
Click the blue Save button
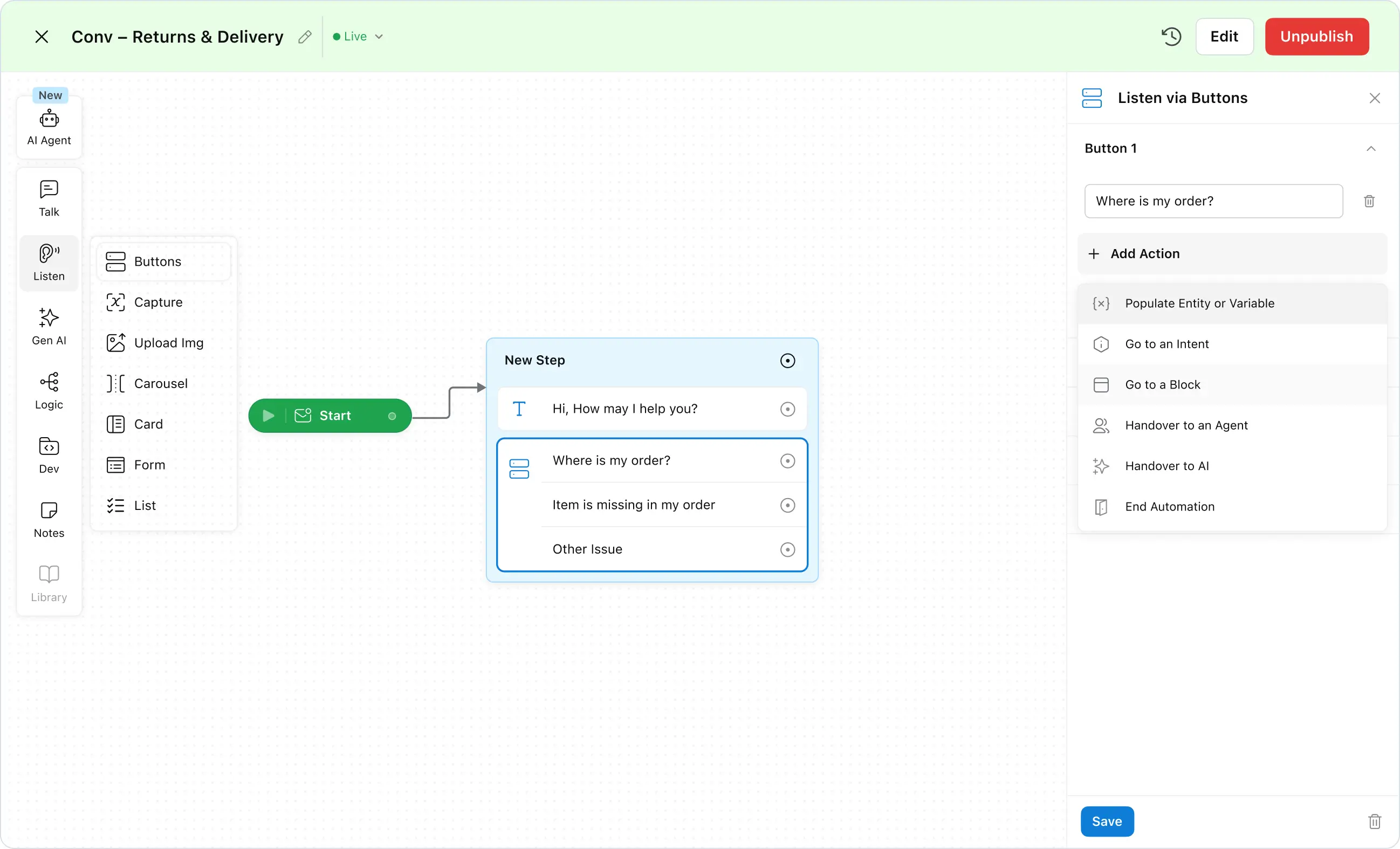(1106, 821)
